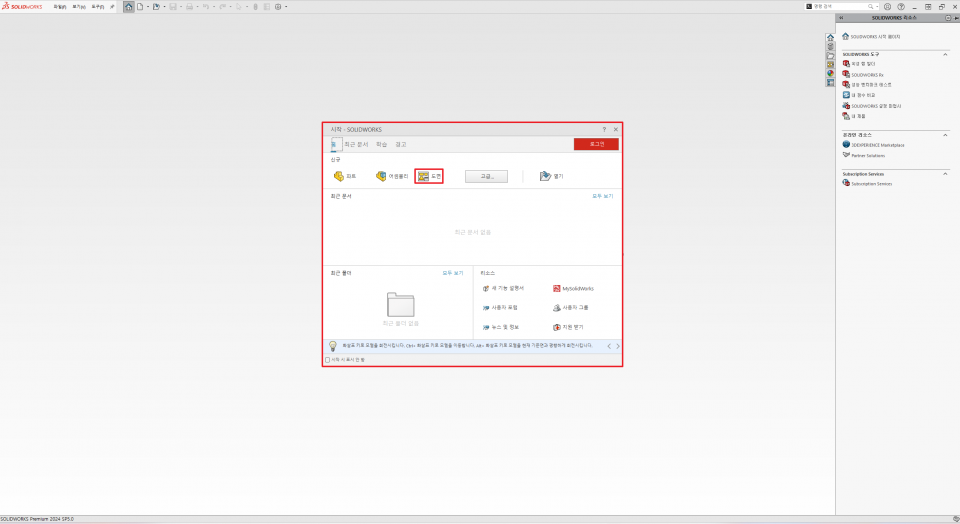Click the New document toolbar icon
This screenshot has width=960, height=524.
pyautogui.click(x=140, y=7)
